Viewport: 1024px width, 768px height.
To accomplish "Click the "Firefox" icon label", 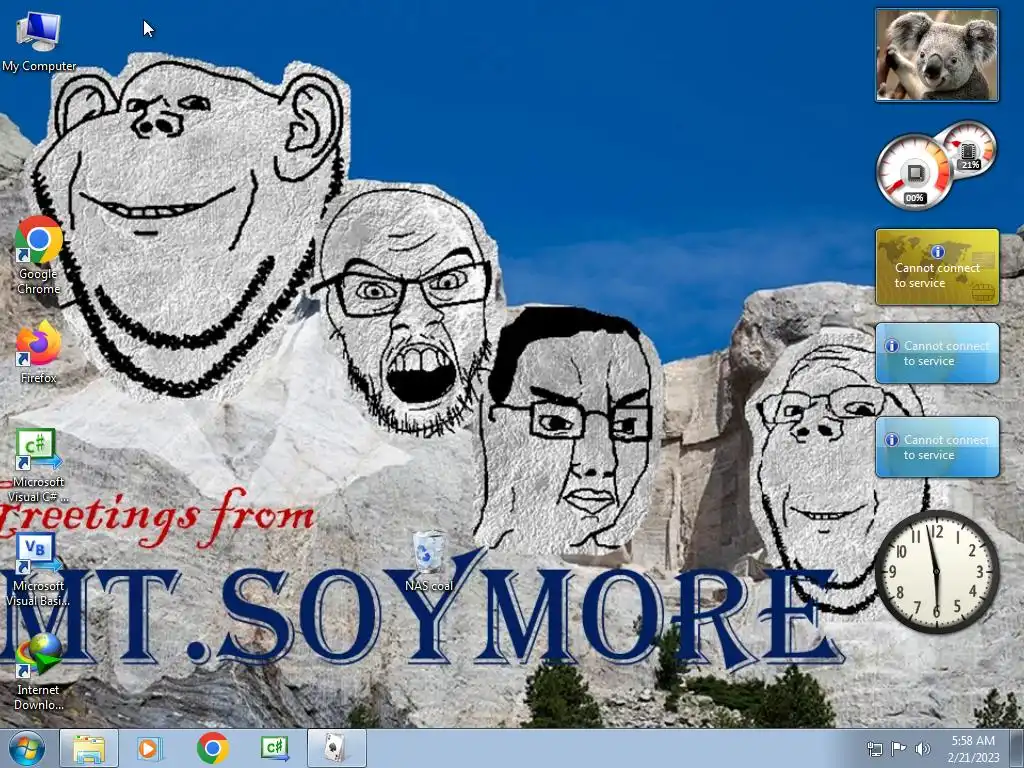I will [39, 377].
